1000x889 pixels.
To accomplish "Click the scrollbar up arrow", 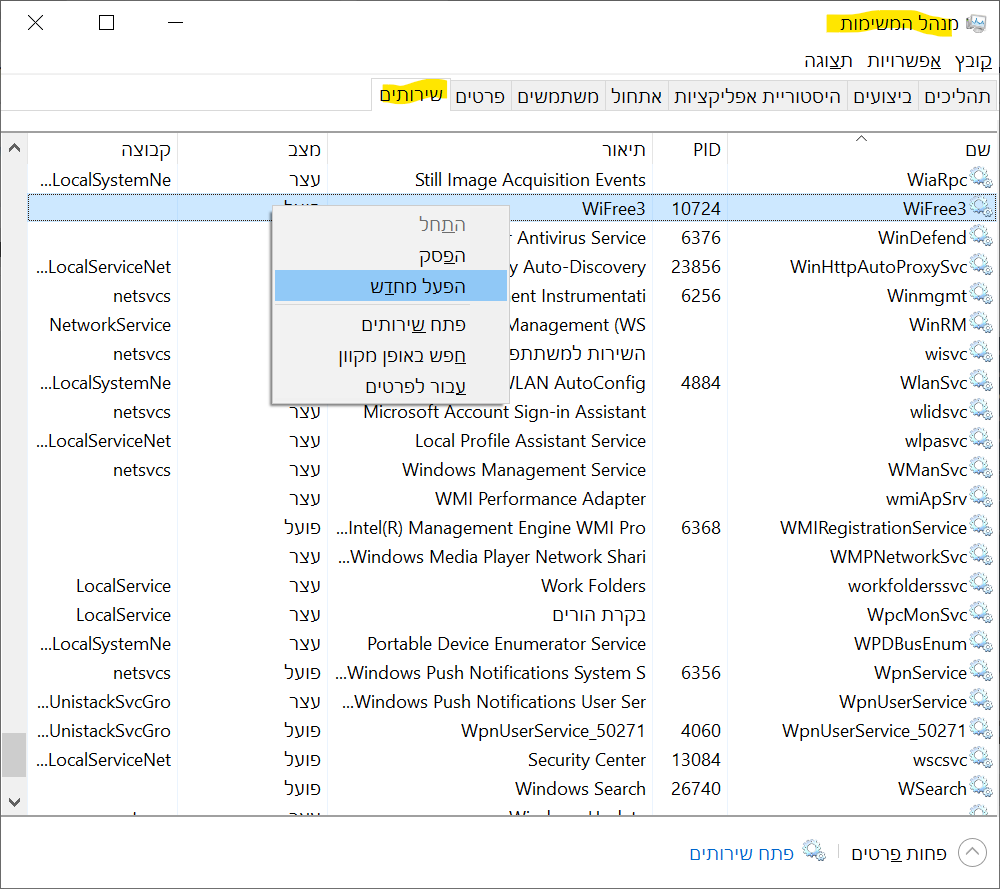I will [x=14, y=148].
